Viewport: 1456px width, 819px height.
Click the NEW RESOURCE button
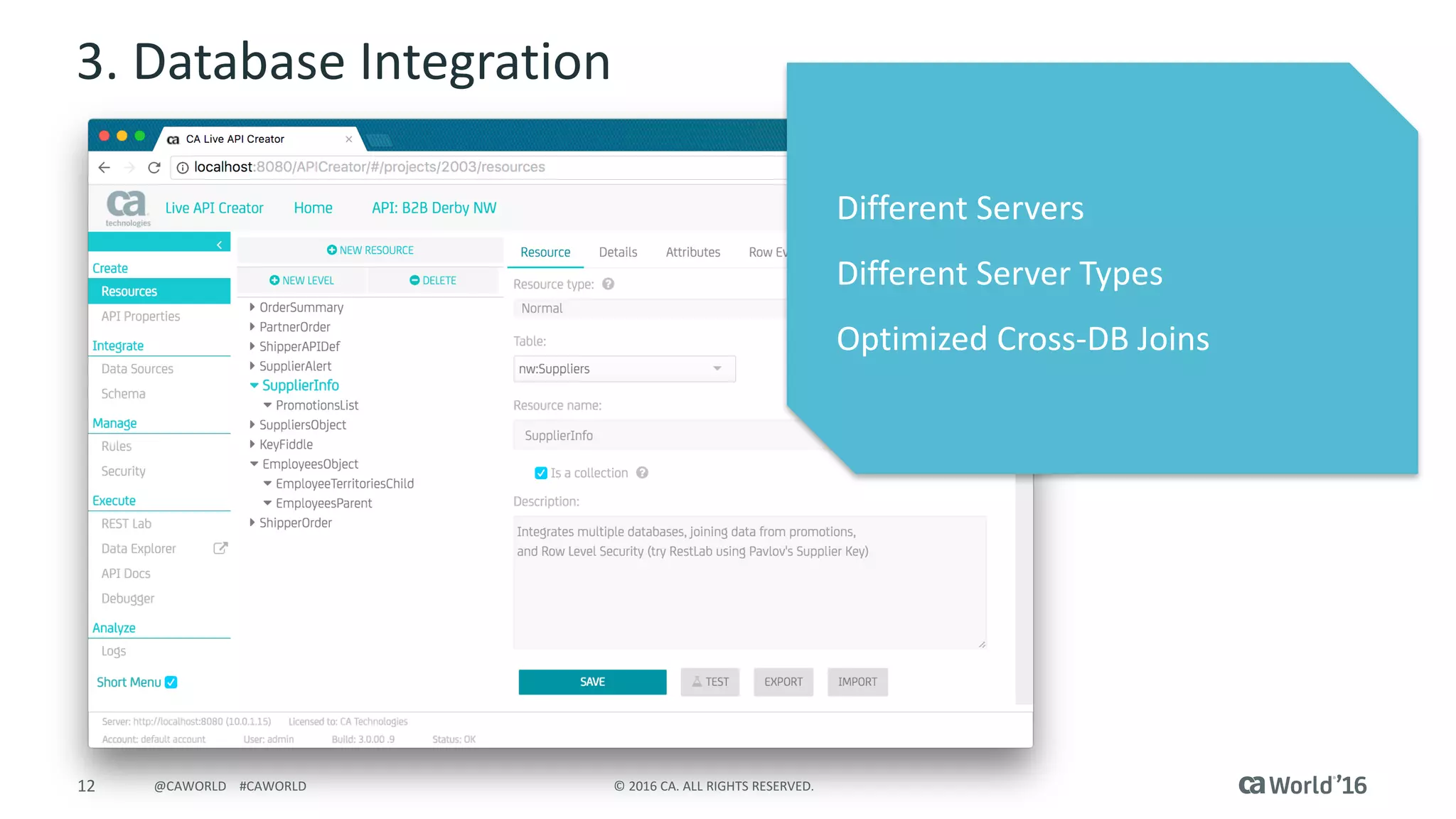pyautogui.click(x=370, y=250)
